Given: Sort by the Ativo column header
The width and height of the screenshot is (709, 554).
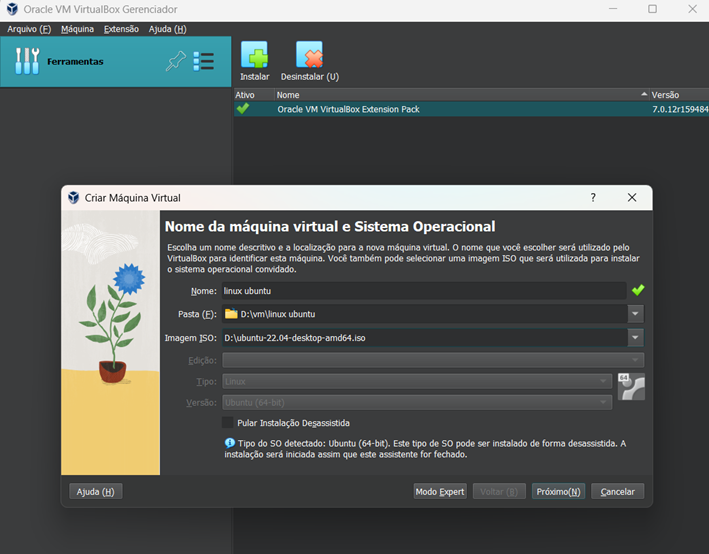Looking at the screenshot, I should [x=254, y=95].
